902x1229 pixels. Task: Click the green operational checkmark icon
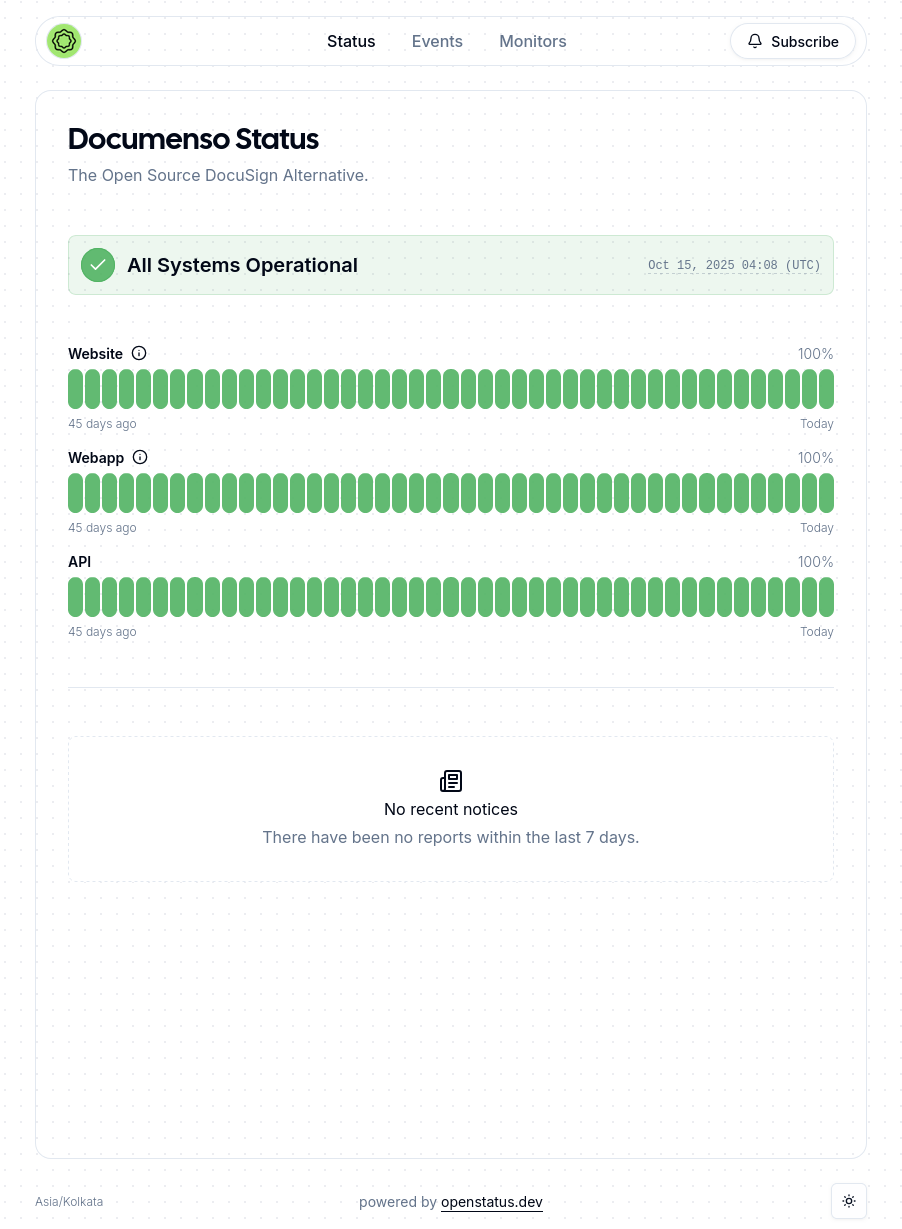(98, 265)
